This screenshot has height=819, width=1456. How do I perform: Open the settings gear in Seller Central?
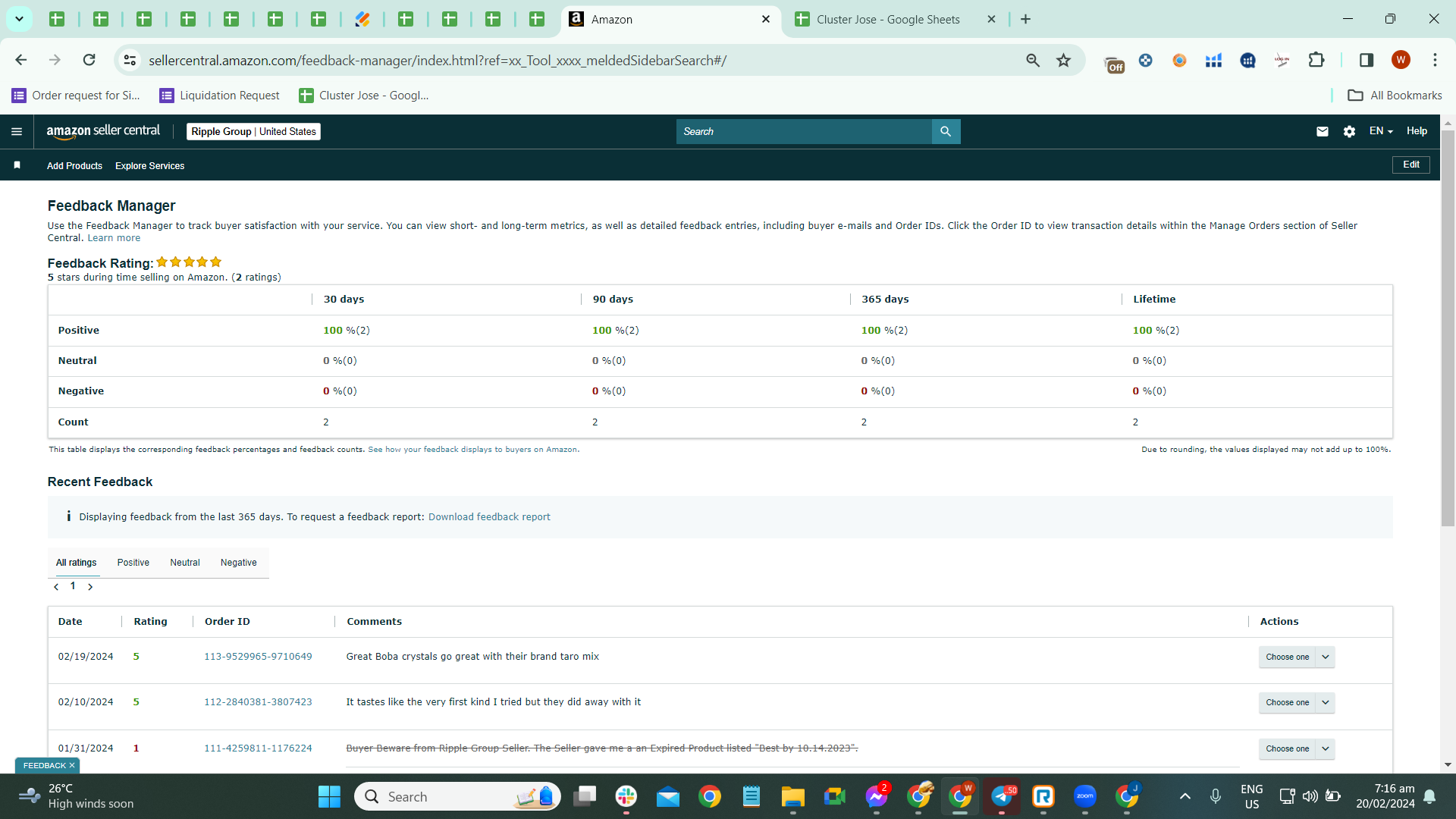point(1349,131)
